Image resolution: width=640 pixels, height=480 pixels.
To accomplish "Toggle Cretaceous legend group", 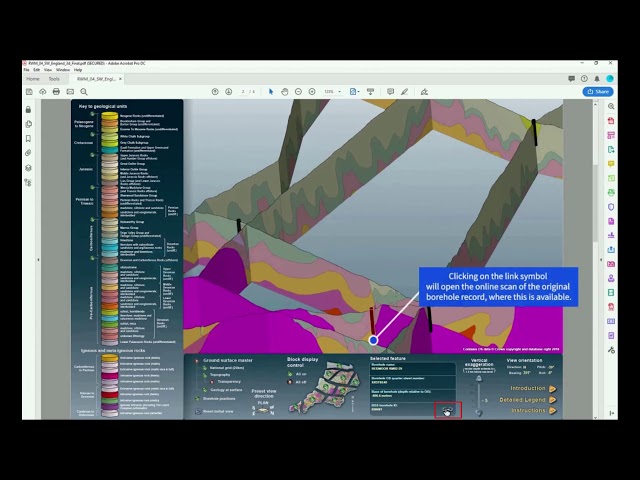I will [93, 134].
